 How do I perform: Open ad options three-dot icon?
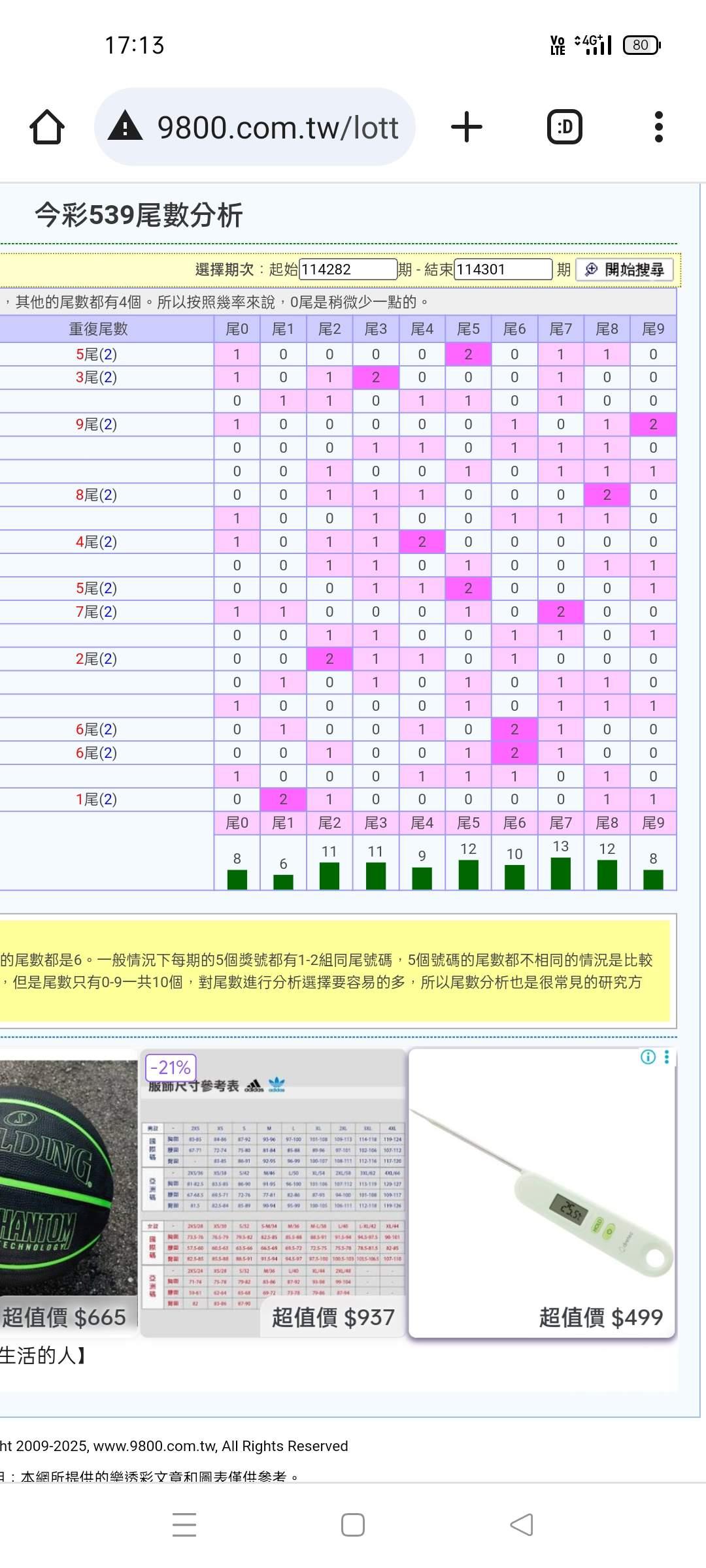coord(667,1057)
